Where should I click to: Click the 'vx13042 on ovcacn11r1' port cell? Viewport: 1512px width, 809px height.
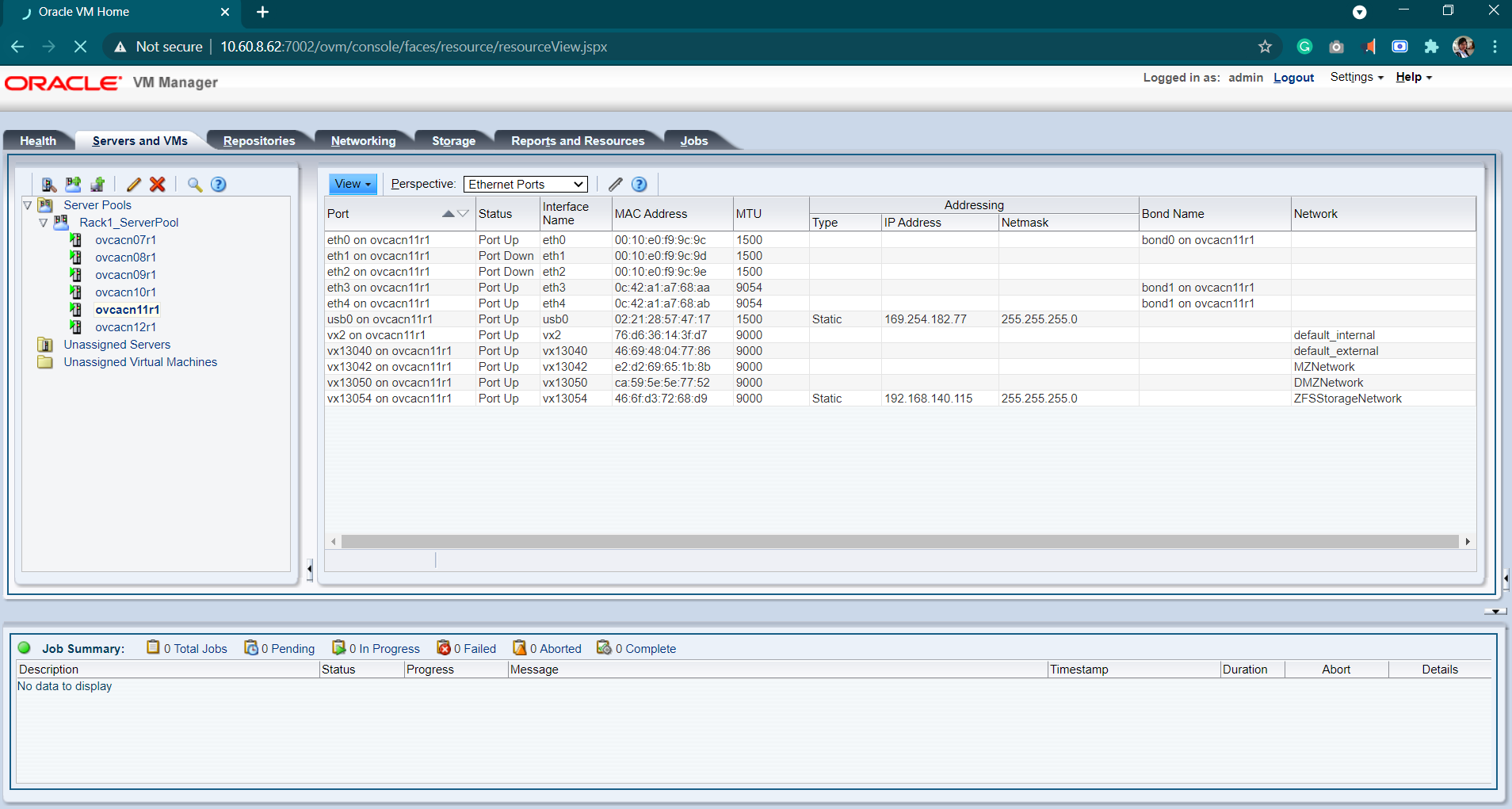point(389,367)
